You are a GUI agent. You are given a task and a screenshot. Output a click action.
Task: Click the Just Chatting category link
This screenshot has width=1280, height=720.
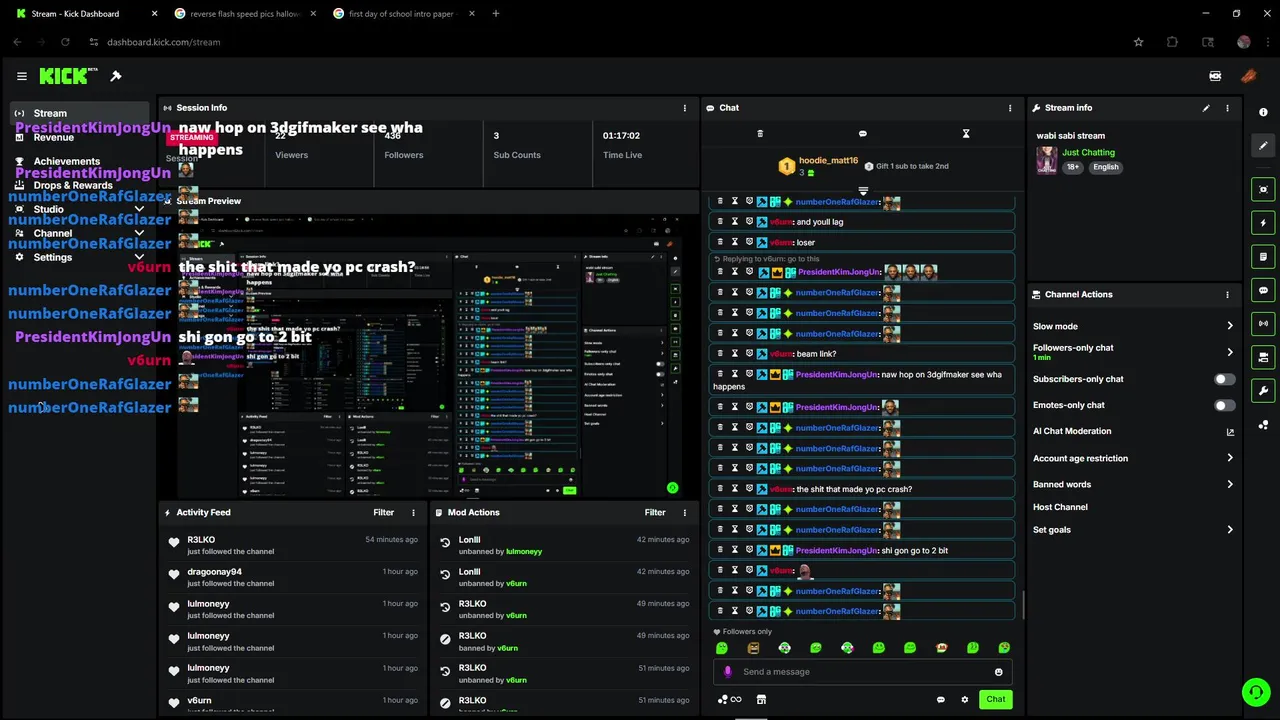point(1088,153)
